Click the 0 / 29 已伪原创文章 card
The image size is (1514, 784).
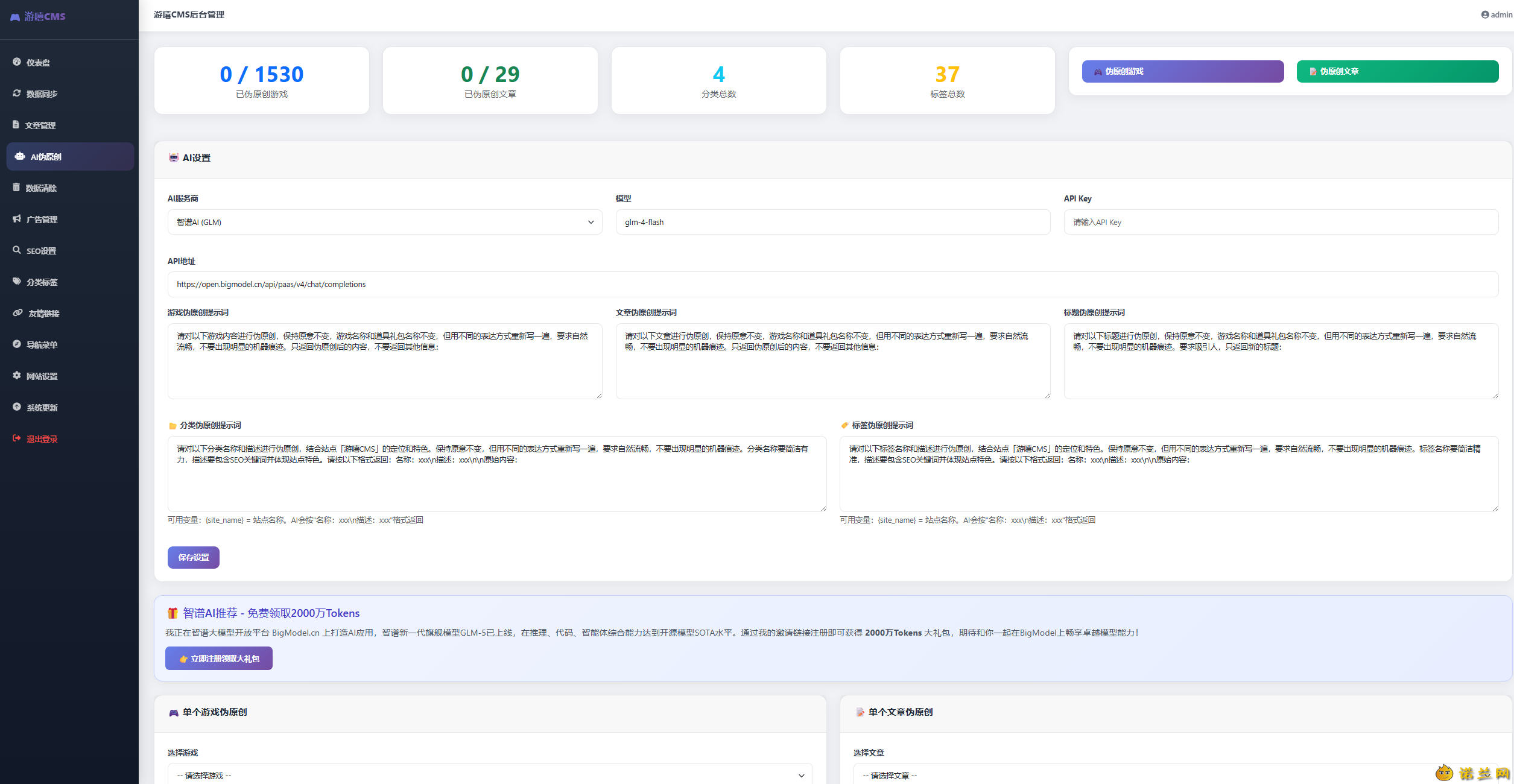click(x=490, y=80)
